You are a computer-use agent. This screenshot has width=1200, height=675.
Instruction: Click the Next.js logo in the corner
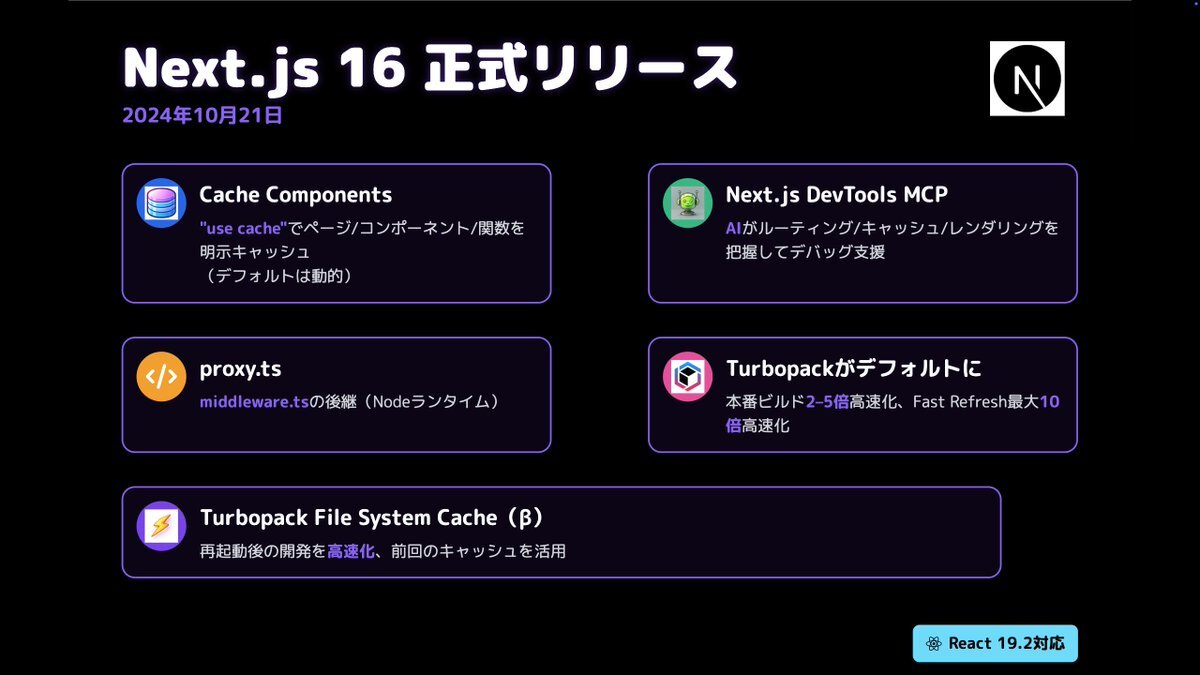tap(1027, 78)
